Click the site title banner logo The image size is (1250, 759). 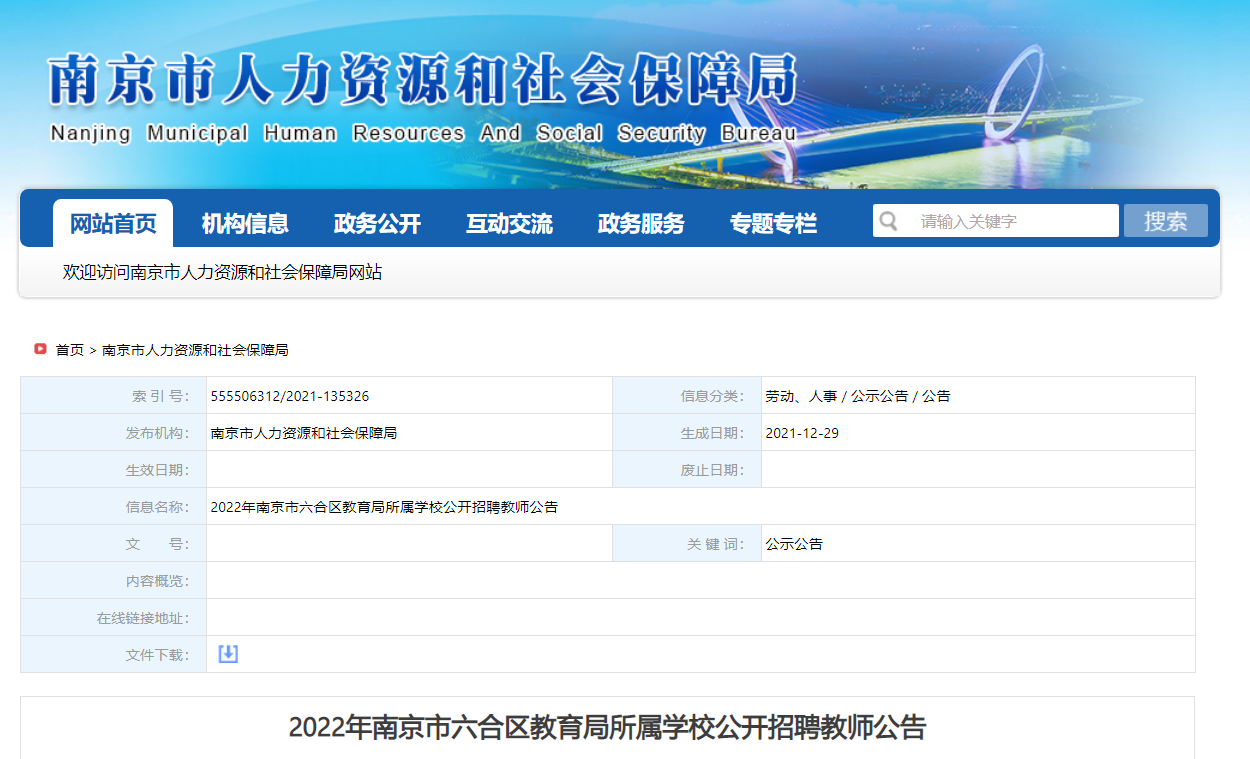click(x=422, y=80)
